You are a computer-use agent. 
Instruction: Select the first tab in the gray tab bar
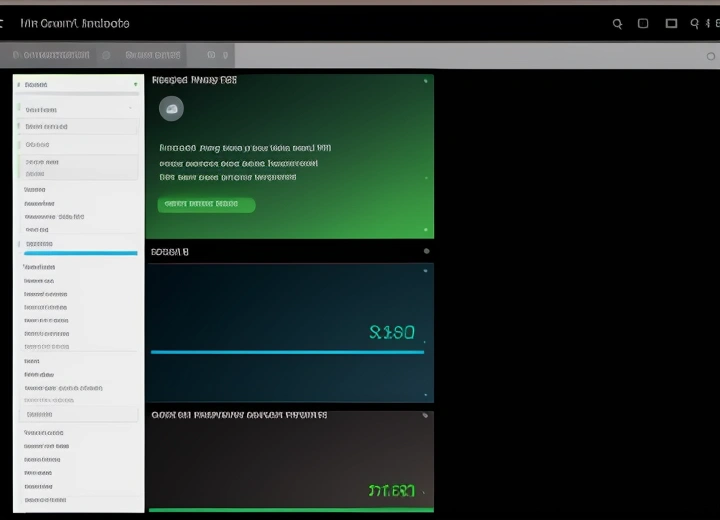click(x=55, y=55)
